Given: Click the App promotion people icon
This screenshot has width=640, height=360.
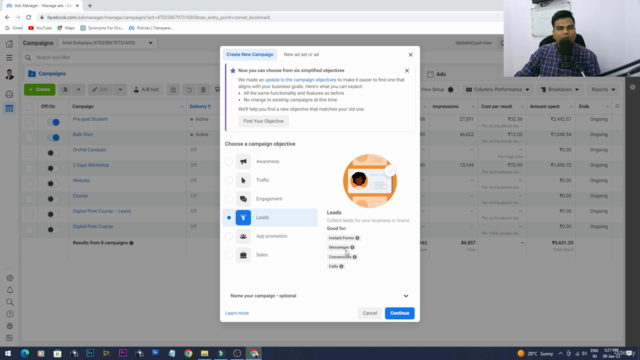Looking at the screenshot, I should tap(243, 236).
